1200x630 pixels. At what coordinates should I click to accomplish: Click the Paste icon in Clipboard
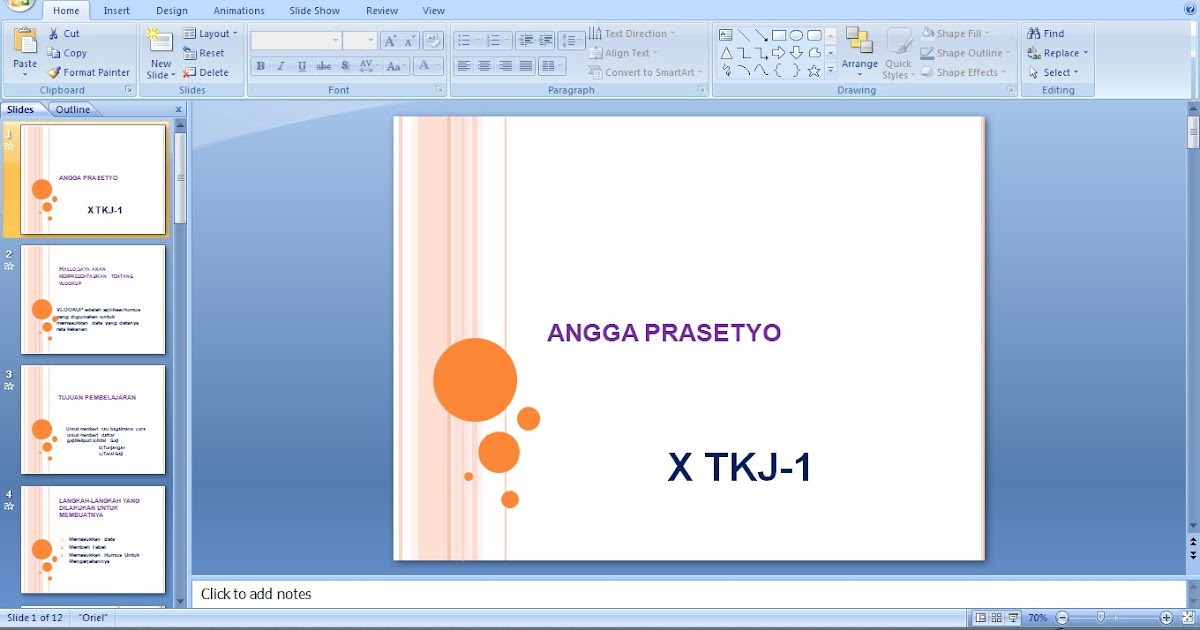tap(25, 43)
